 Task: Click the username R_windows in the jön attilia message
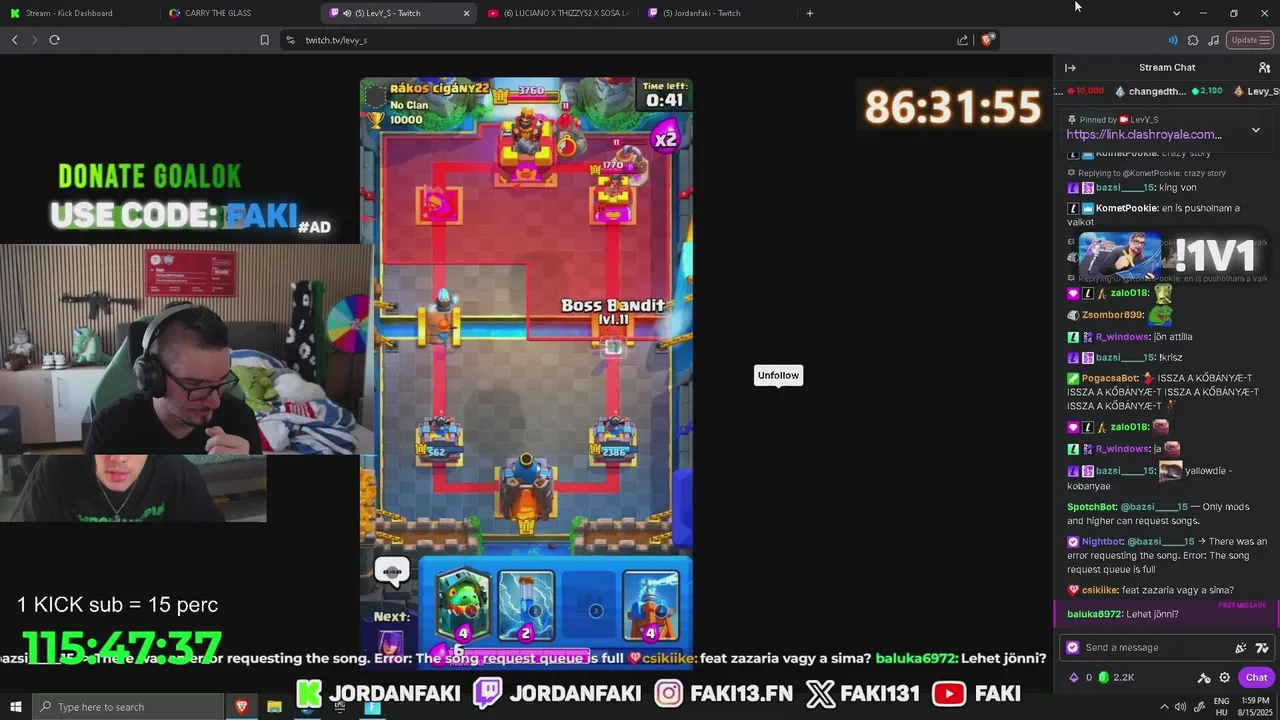(1122, 337)
